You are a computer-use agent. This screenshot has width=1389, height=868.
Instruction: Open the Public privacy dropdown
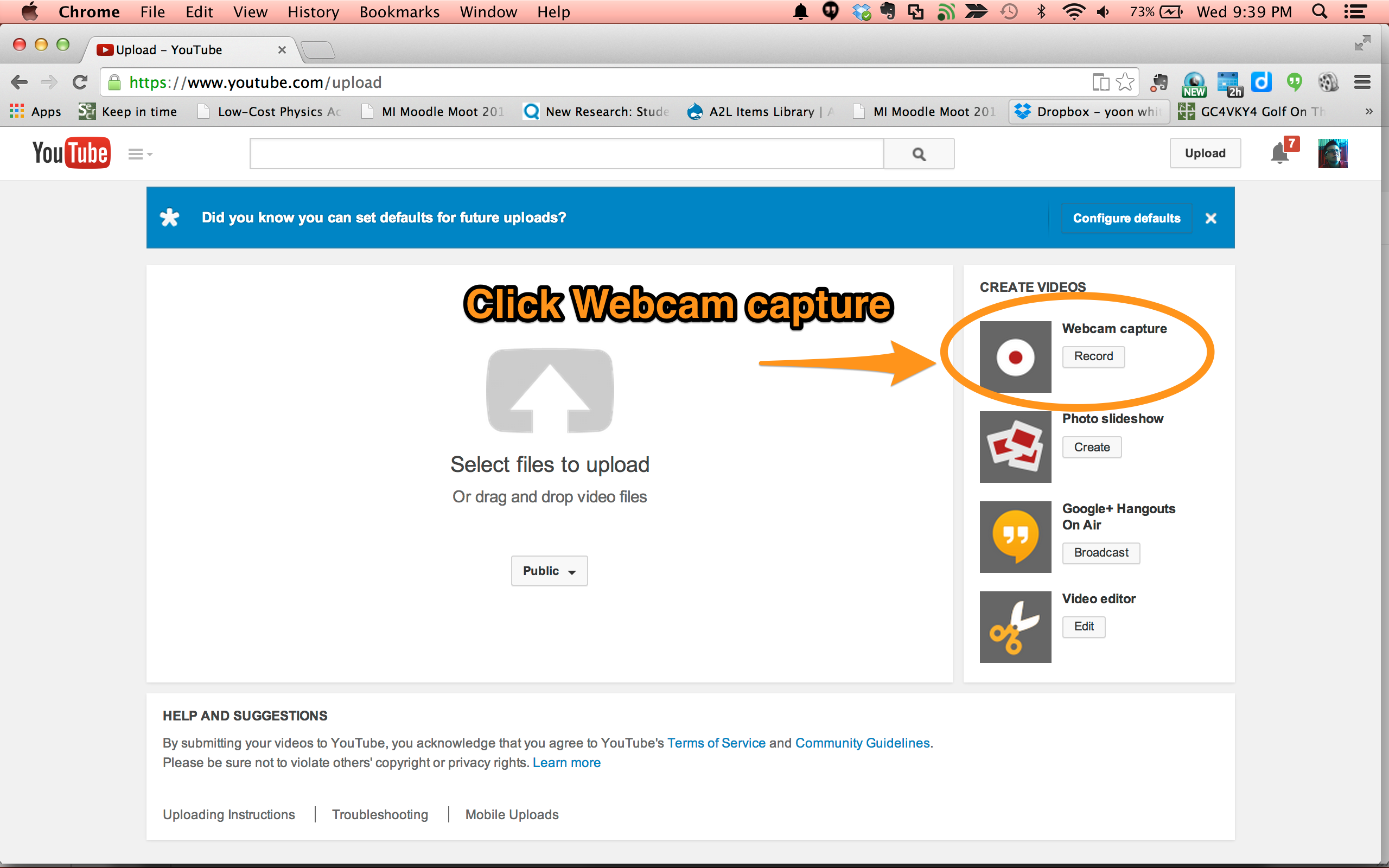pyautogui.click(x=549, y=571)
